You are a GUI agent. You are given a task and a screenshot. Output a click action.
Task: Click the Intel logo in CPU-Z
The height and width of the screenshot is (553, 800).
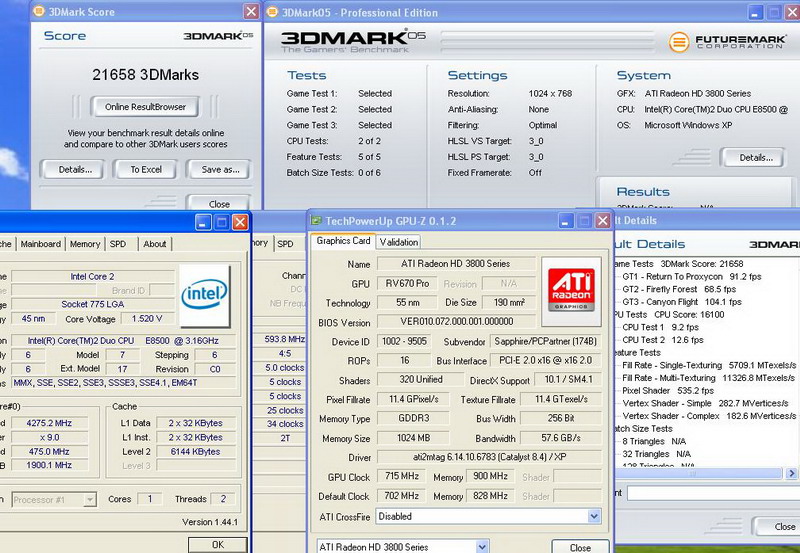[x=204, y=295]
